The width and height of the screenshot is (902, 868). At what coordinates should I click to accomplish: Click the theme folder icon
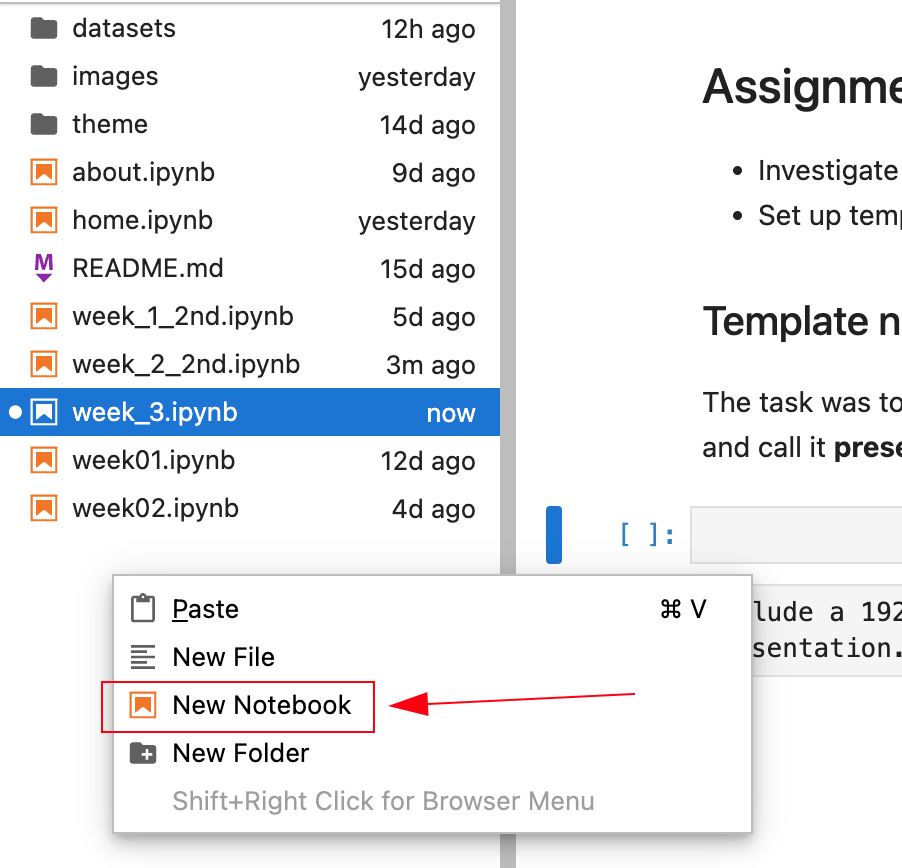click(x=44, y=124)
